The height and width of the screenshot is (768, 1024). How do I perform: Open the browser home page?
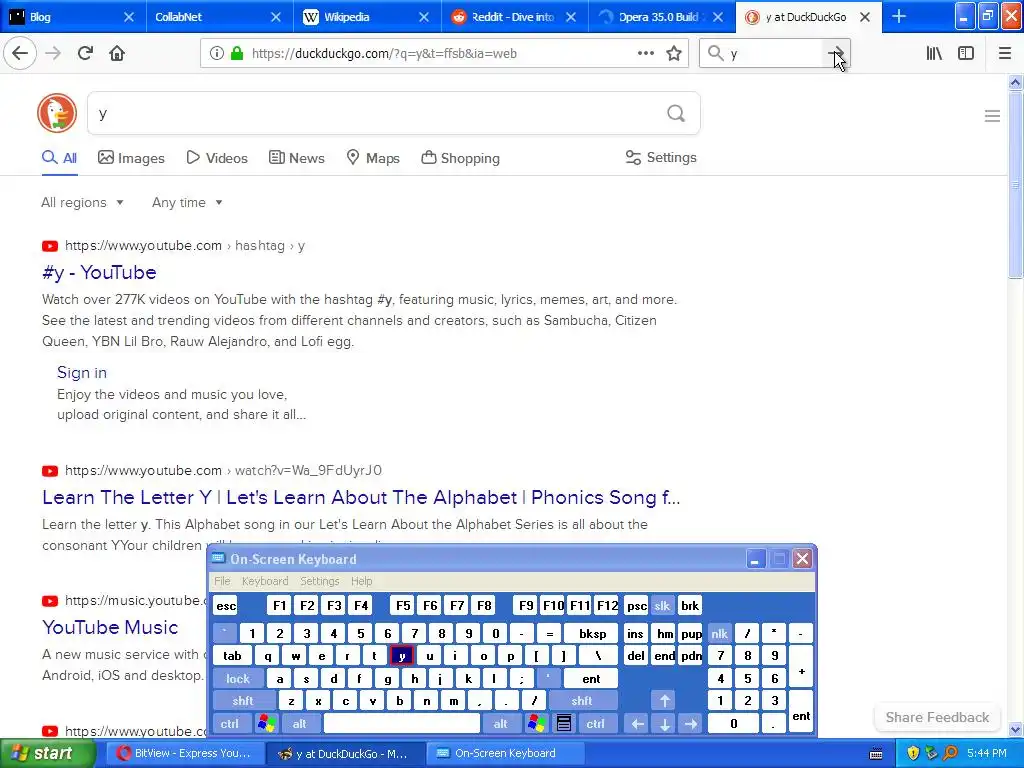117,53
